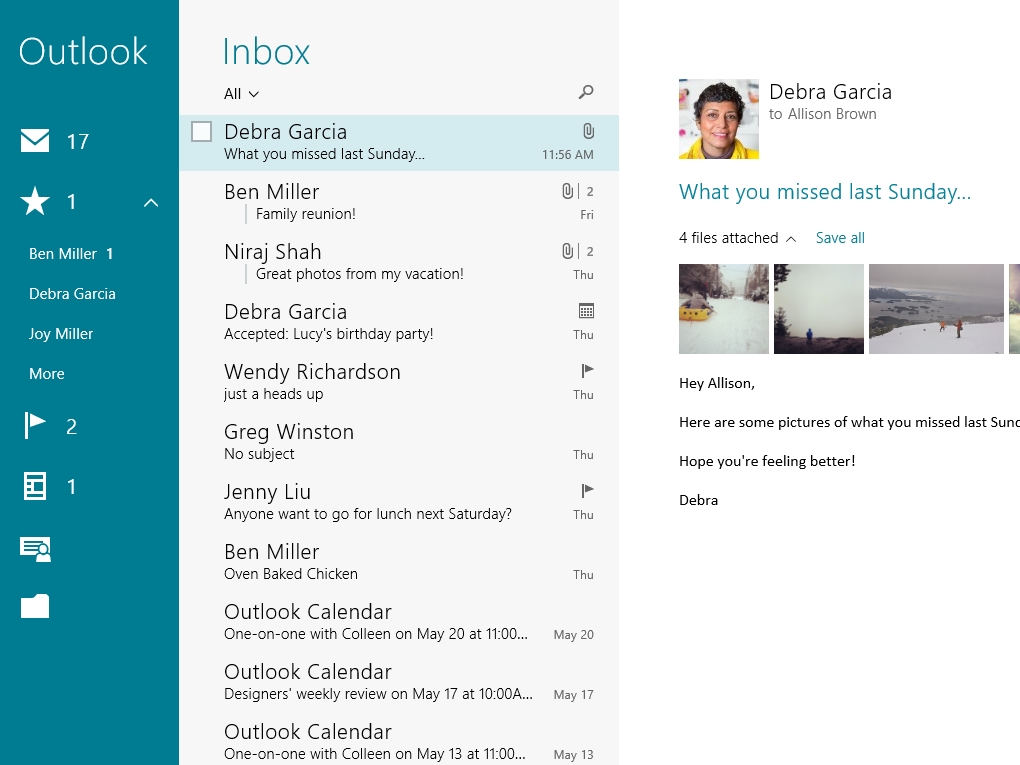Click the flag on Wendy Richardson's email

(x=587, y=371)
